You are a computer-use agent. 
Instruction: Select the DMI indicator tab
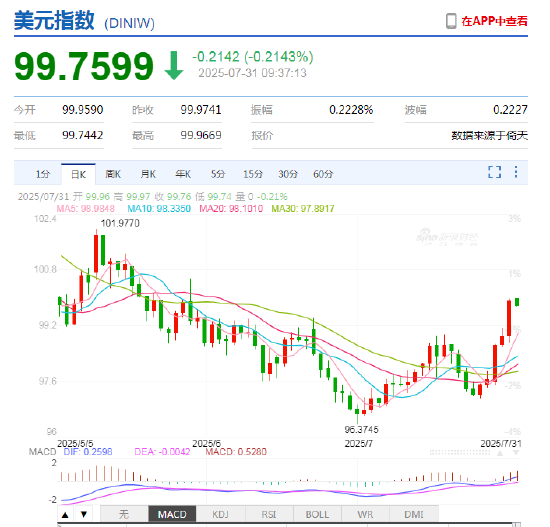(414, 514)
